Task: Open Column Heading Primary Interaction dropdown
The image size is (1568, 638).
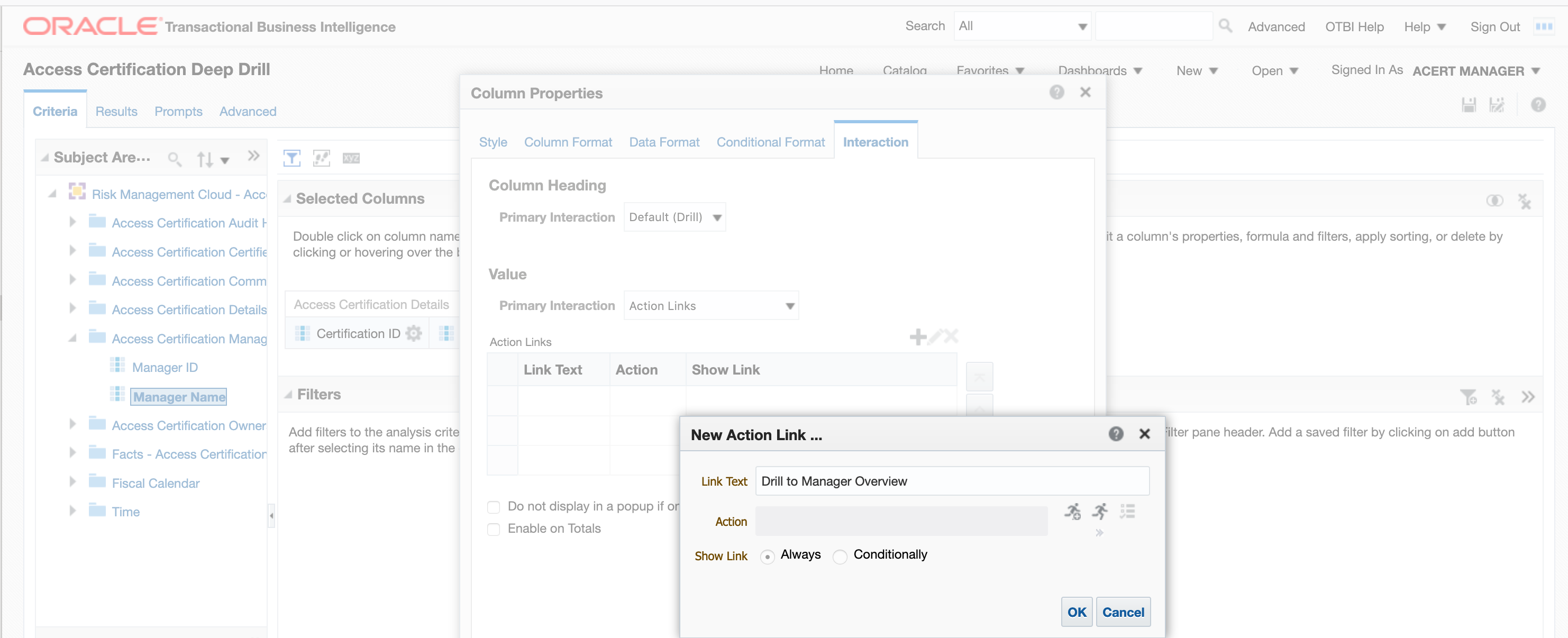Action: coord(674,217)
